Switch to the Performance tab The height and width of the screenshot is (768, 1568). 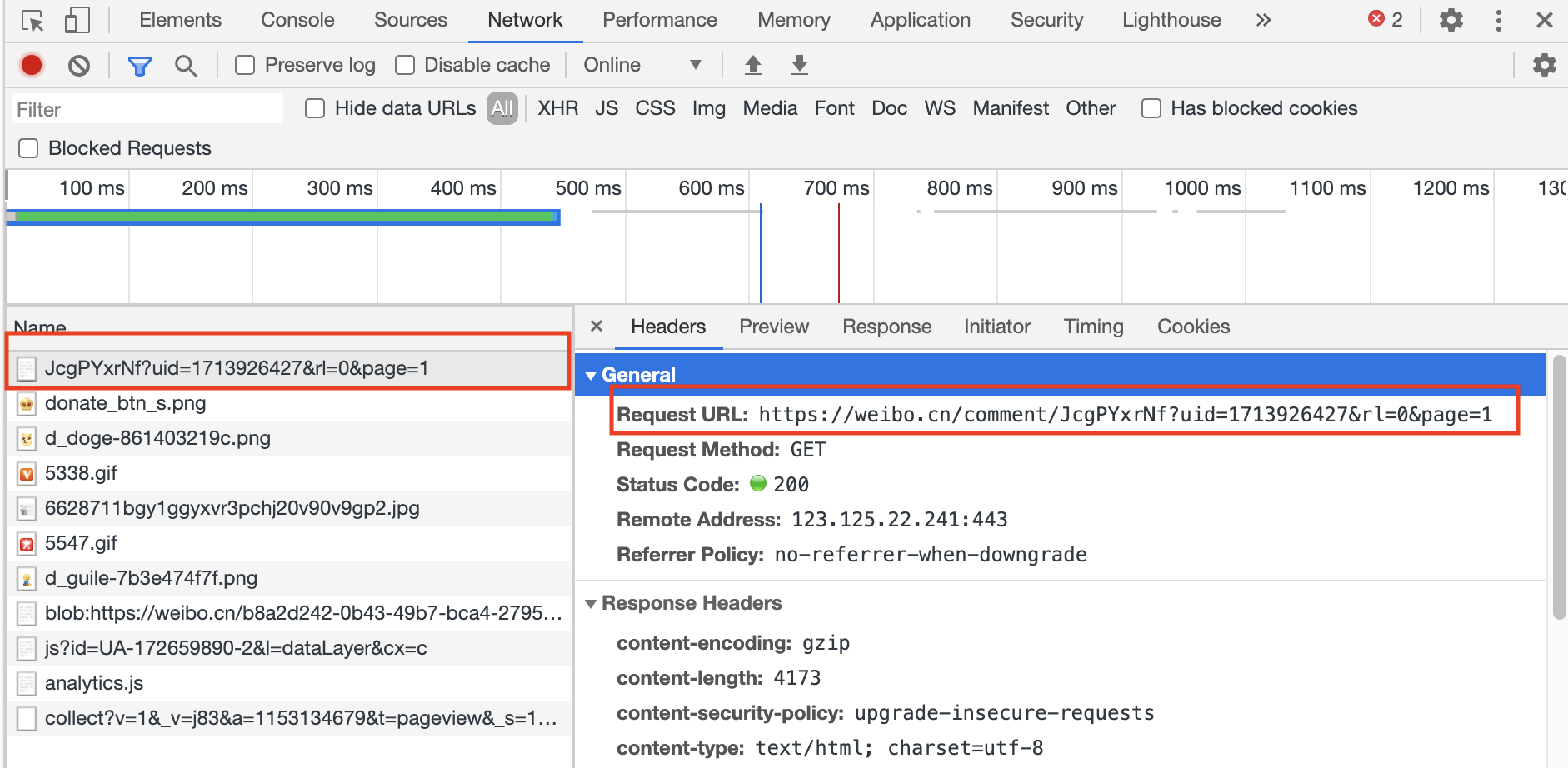660,20
